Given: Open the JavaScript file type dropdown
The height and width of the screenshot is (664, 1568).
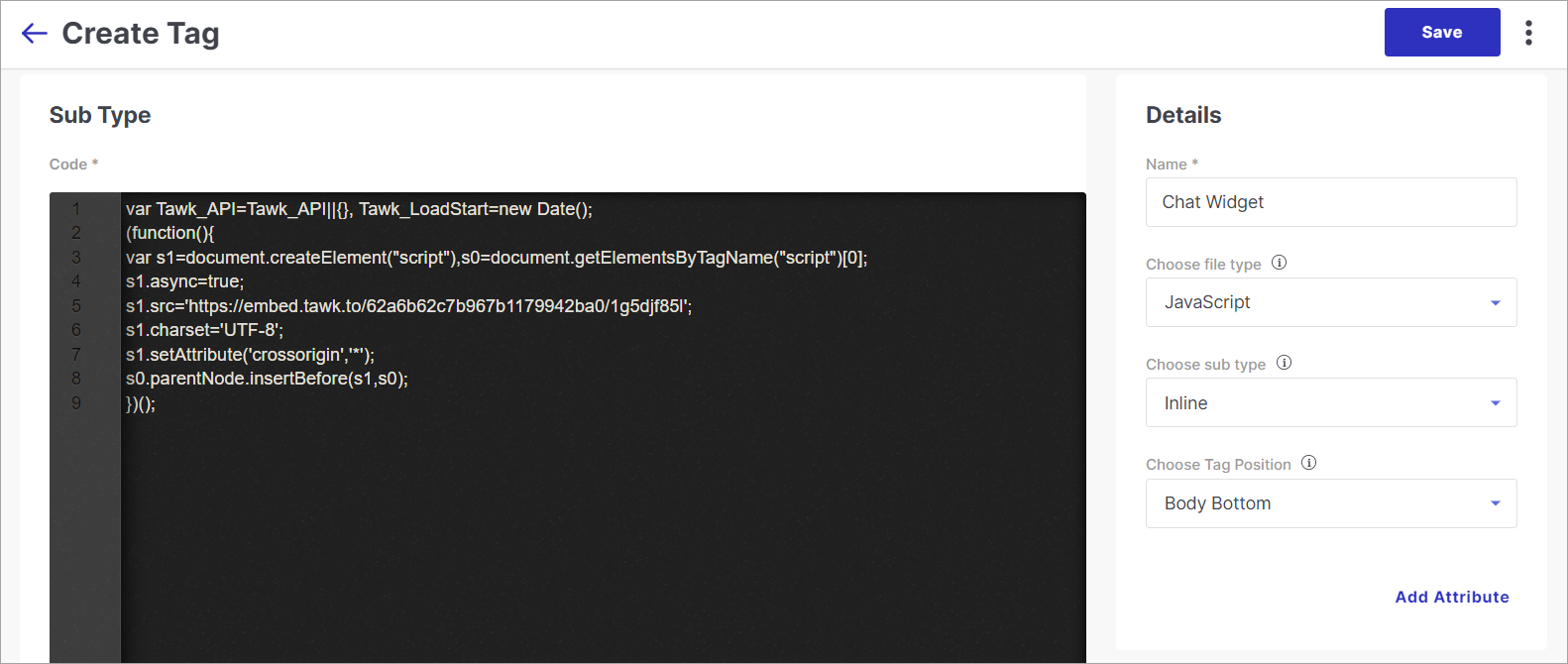Looking at the screenshot, I should point(1331,302).
